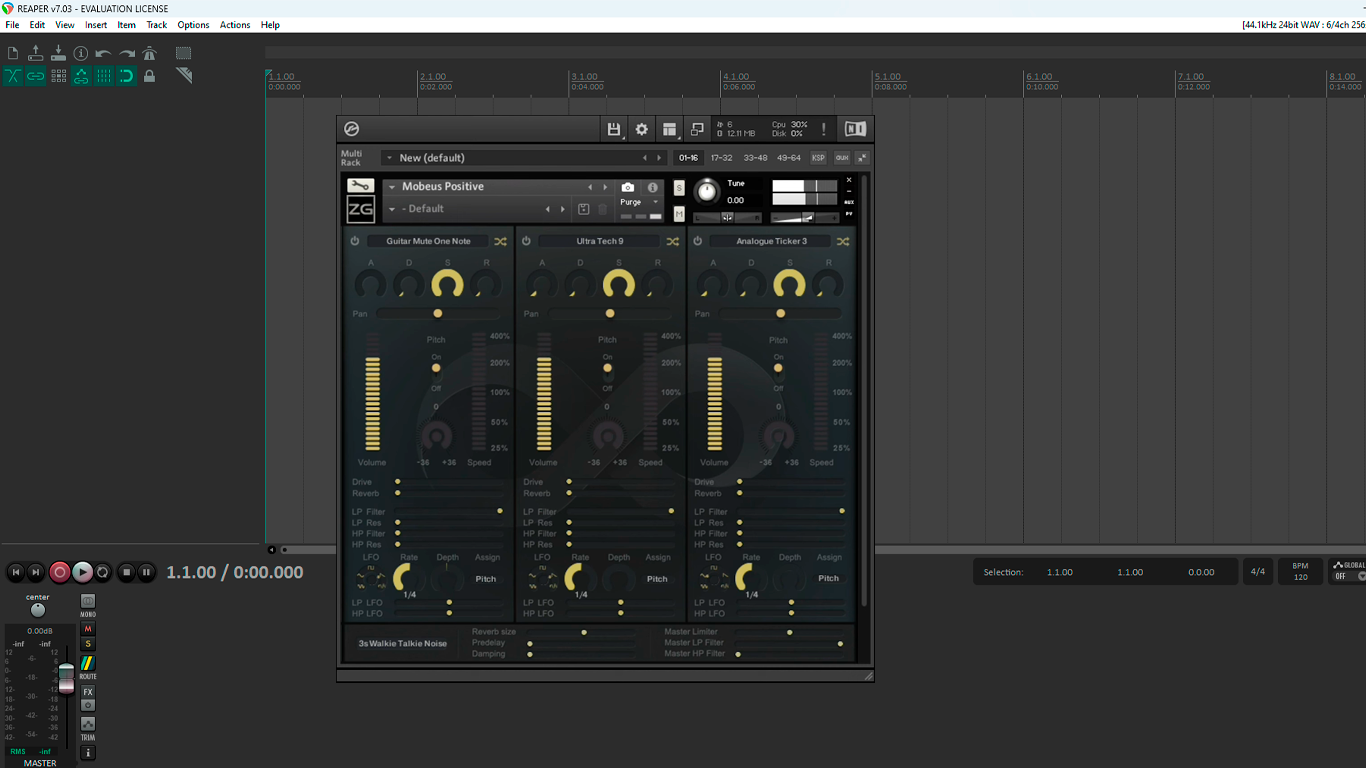
Task: Click the dashed selection rectangle toolbar icon
Action: pyautogui.click(x=183, y=53)
